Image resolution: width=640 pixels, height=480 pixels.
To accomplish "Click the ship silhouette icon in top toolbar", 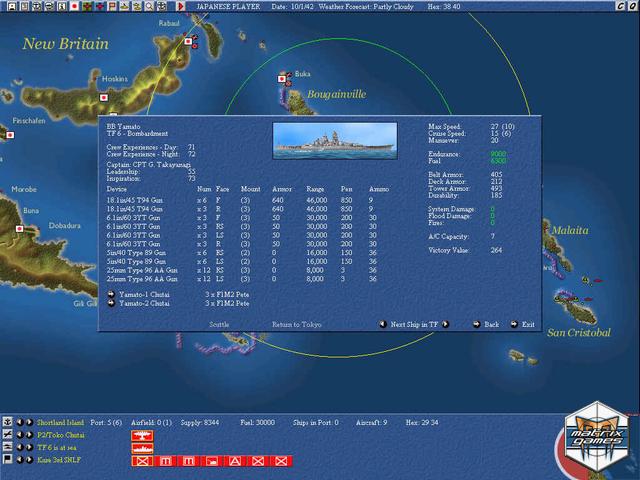I will [124, 6].
